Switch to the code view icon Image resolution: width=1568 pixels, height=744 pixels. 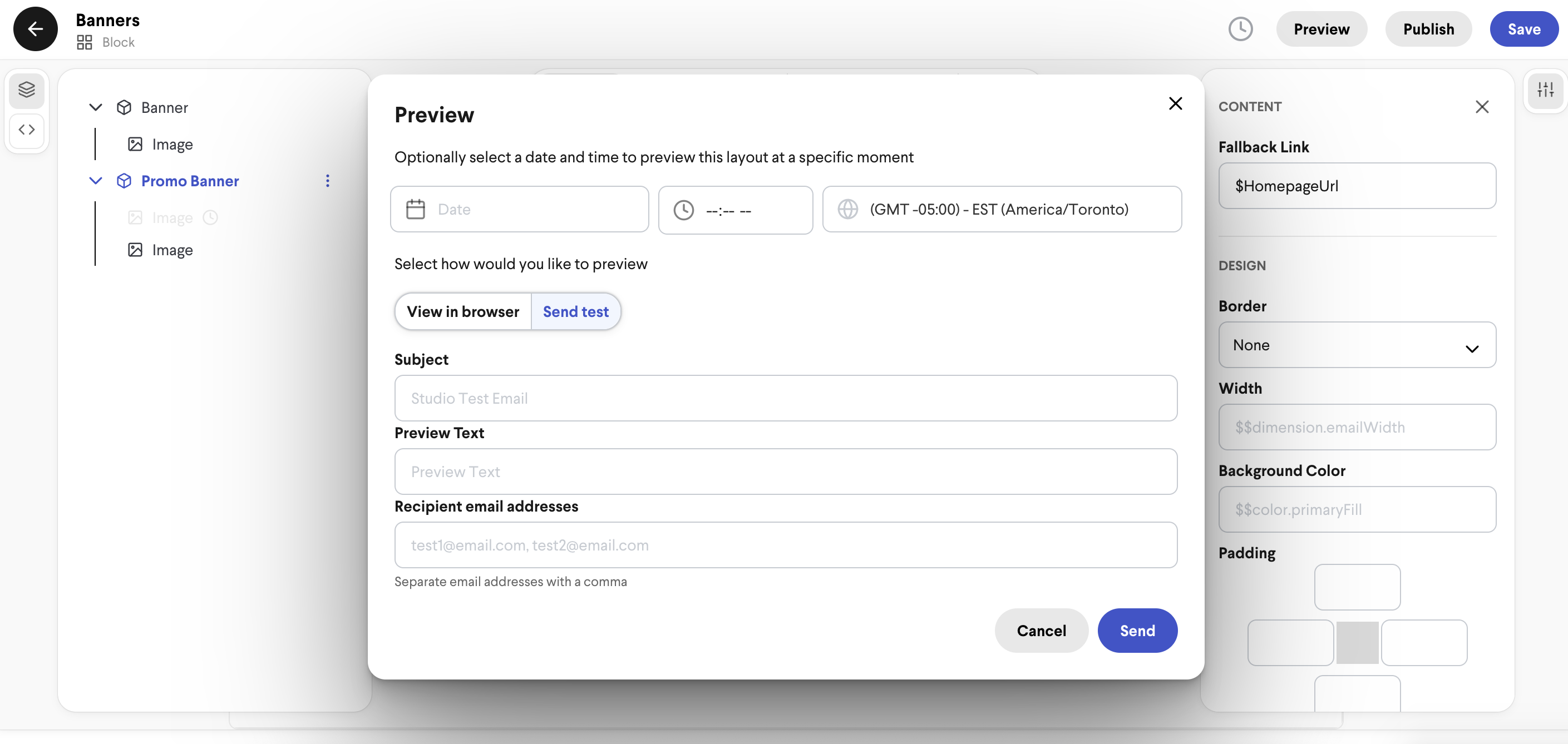27,130
